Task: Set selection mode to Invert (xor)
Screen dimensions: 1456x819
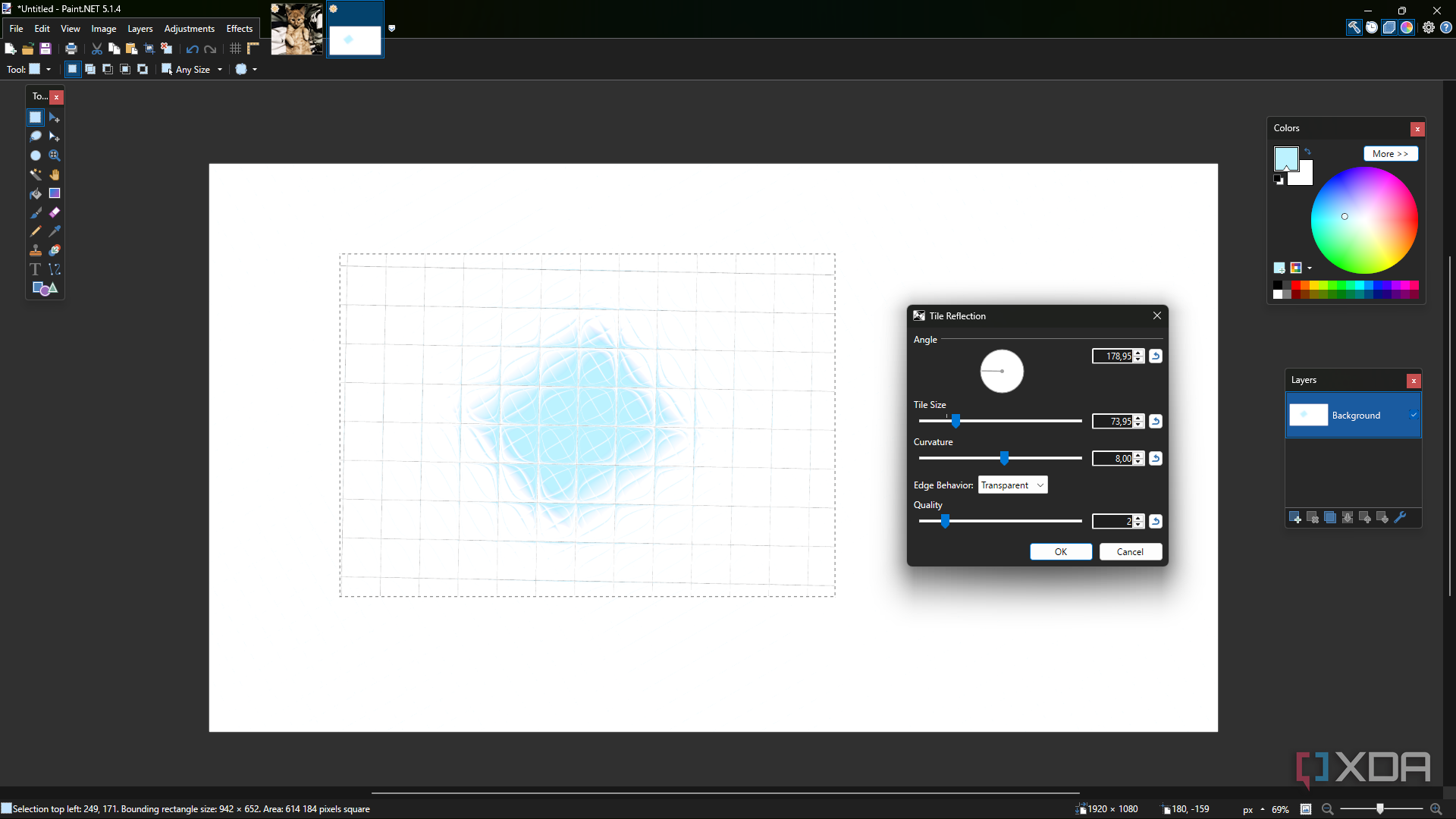Action: [x=143, y=69]
